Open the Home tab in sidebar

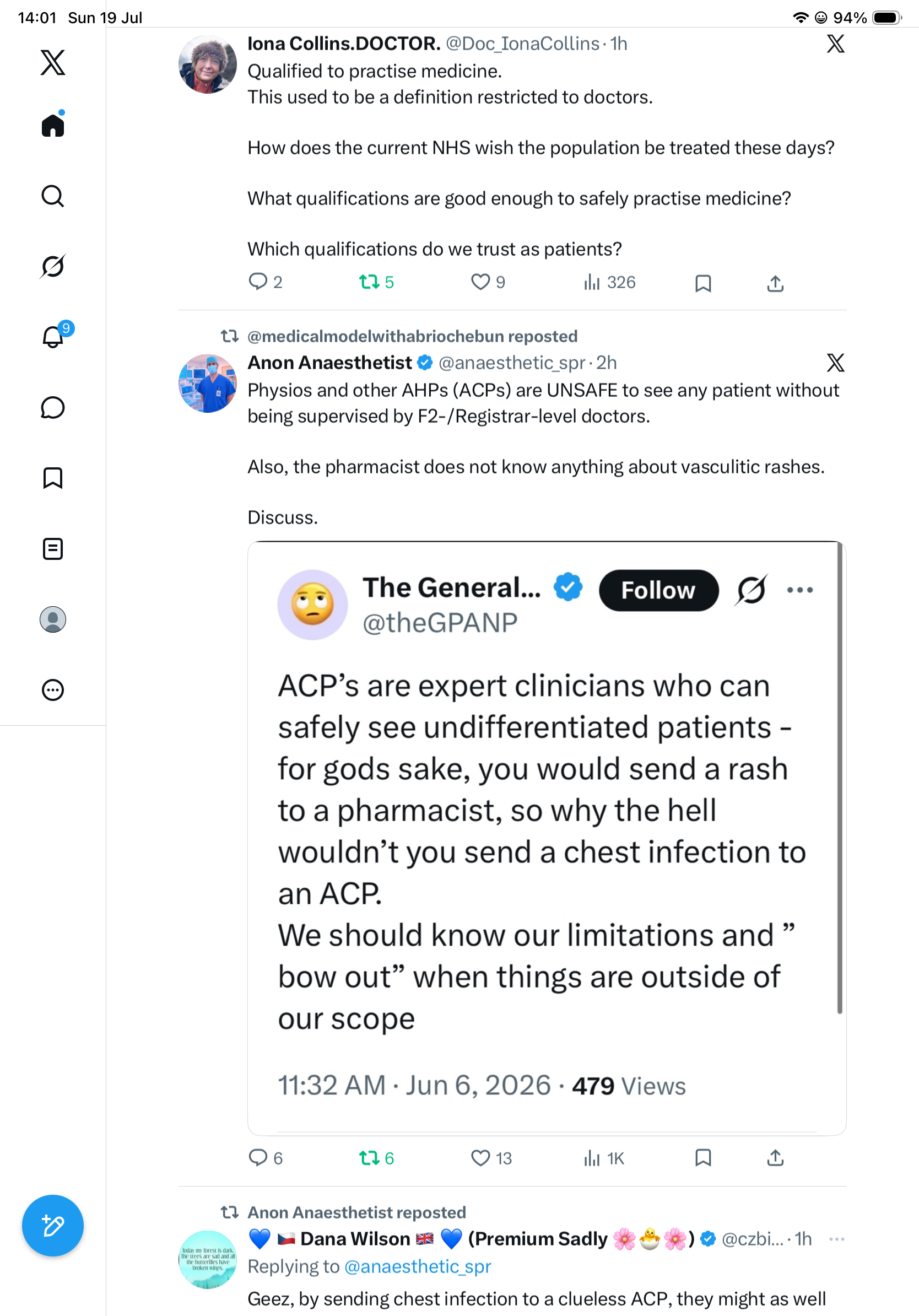[53, 125]
